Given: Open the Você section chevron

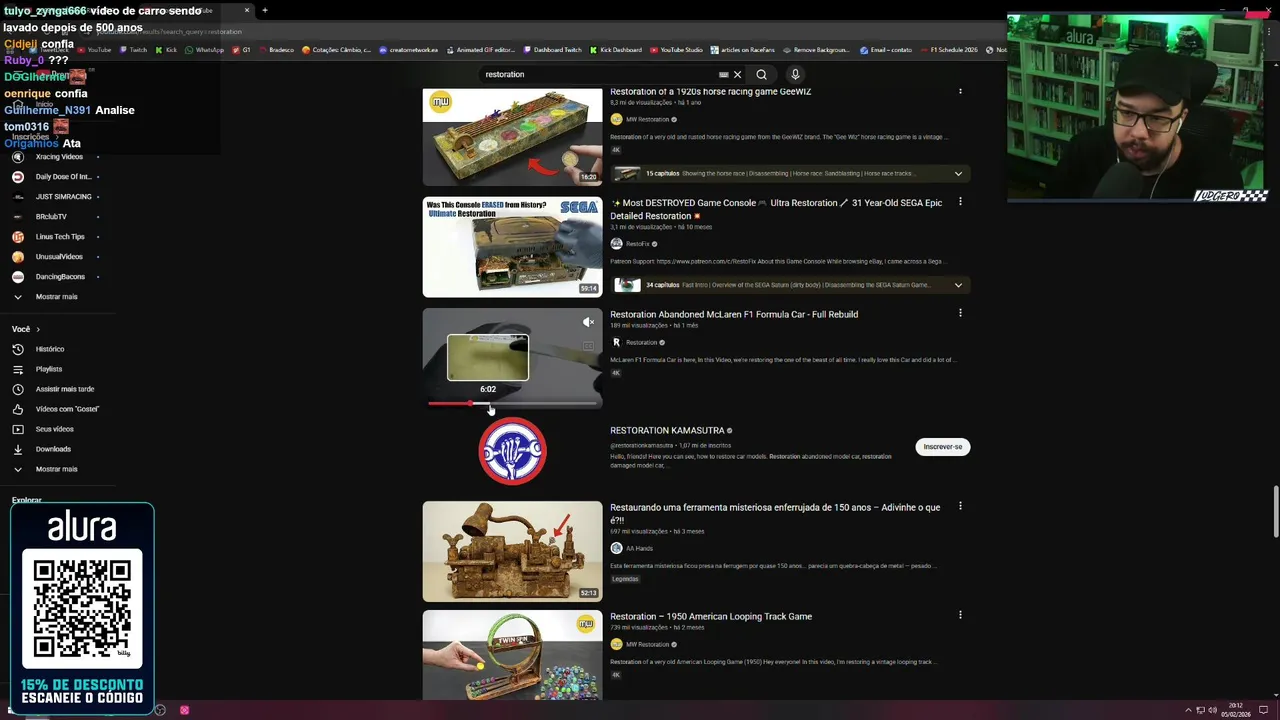Looking at the screenshot, I should tap(38, 329).
